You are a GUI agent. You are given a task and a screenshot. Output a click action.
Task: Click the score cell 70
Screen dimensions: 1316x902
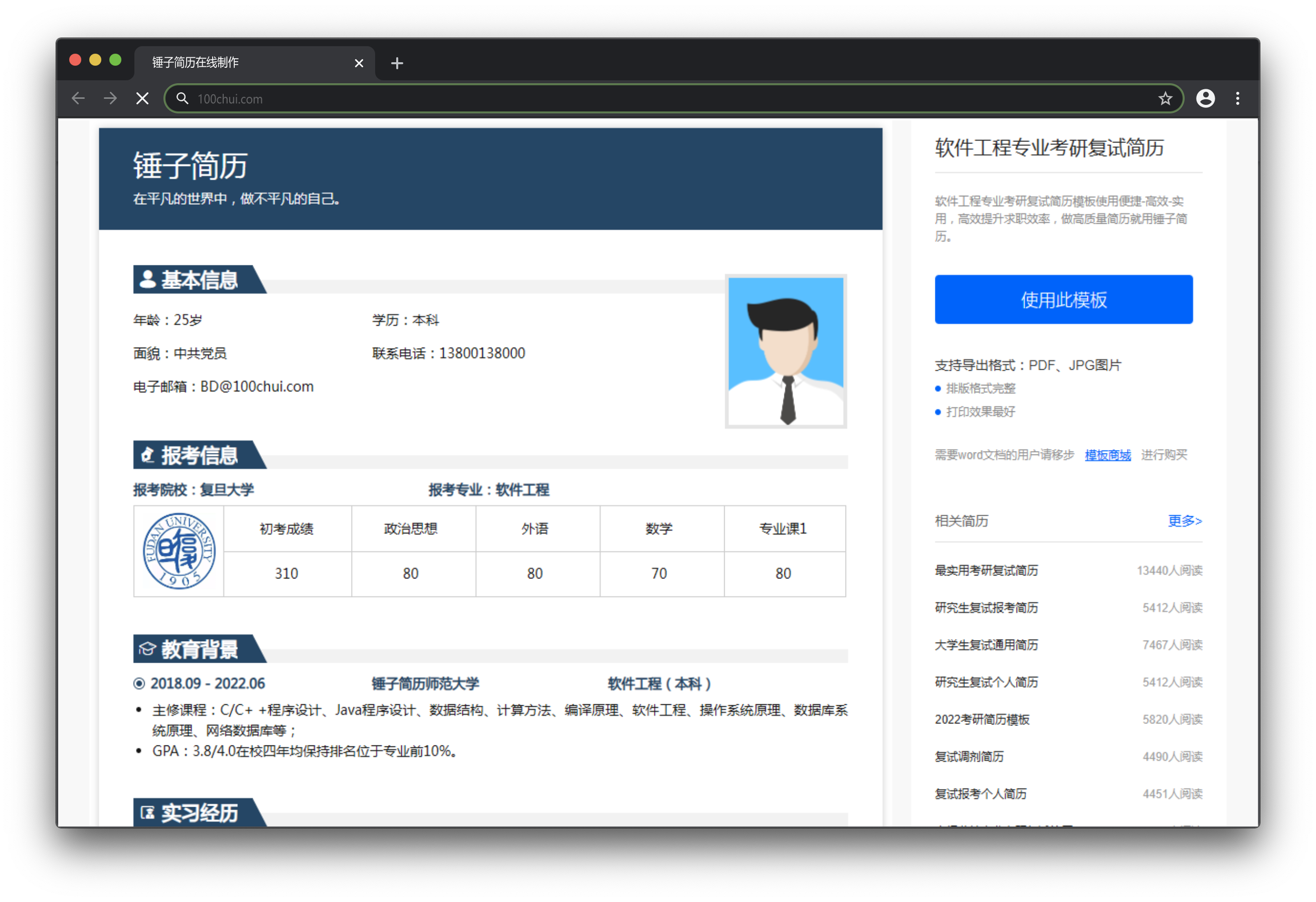(659, 573)
